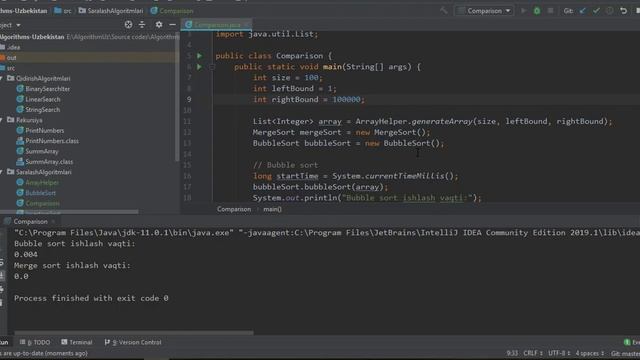Click the line separator CRLF in status bar
This screenshot has width=640, height=360.
(532, 353)
